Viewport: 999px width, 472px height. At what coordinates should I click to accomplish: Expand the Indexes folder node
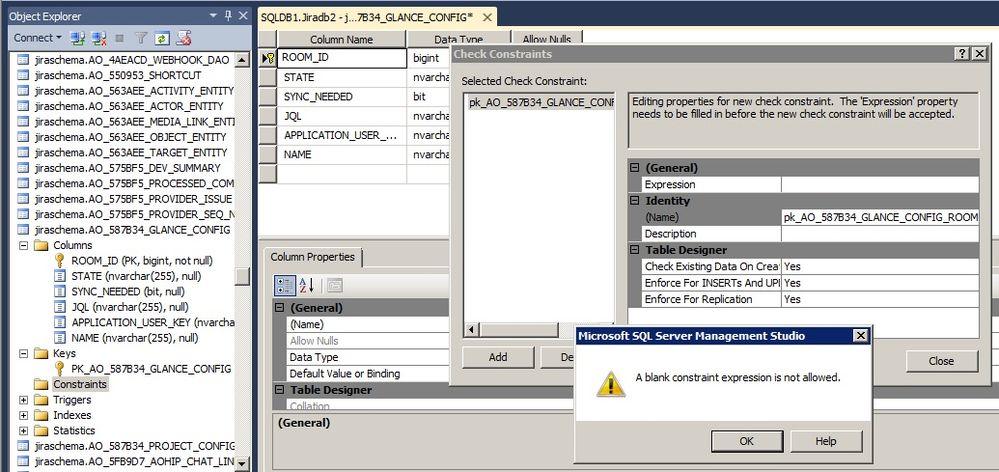click(24, 415)
